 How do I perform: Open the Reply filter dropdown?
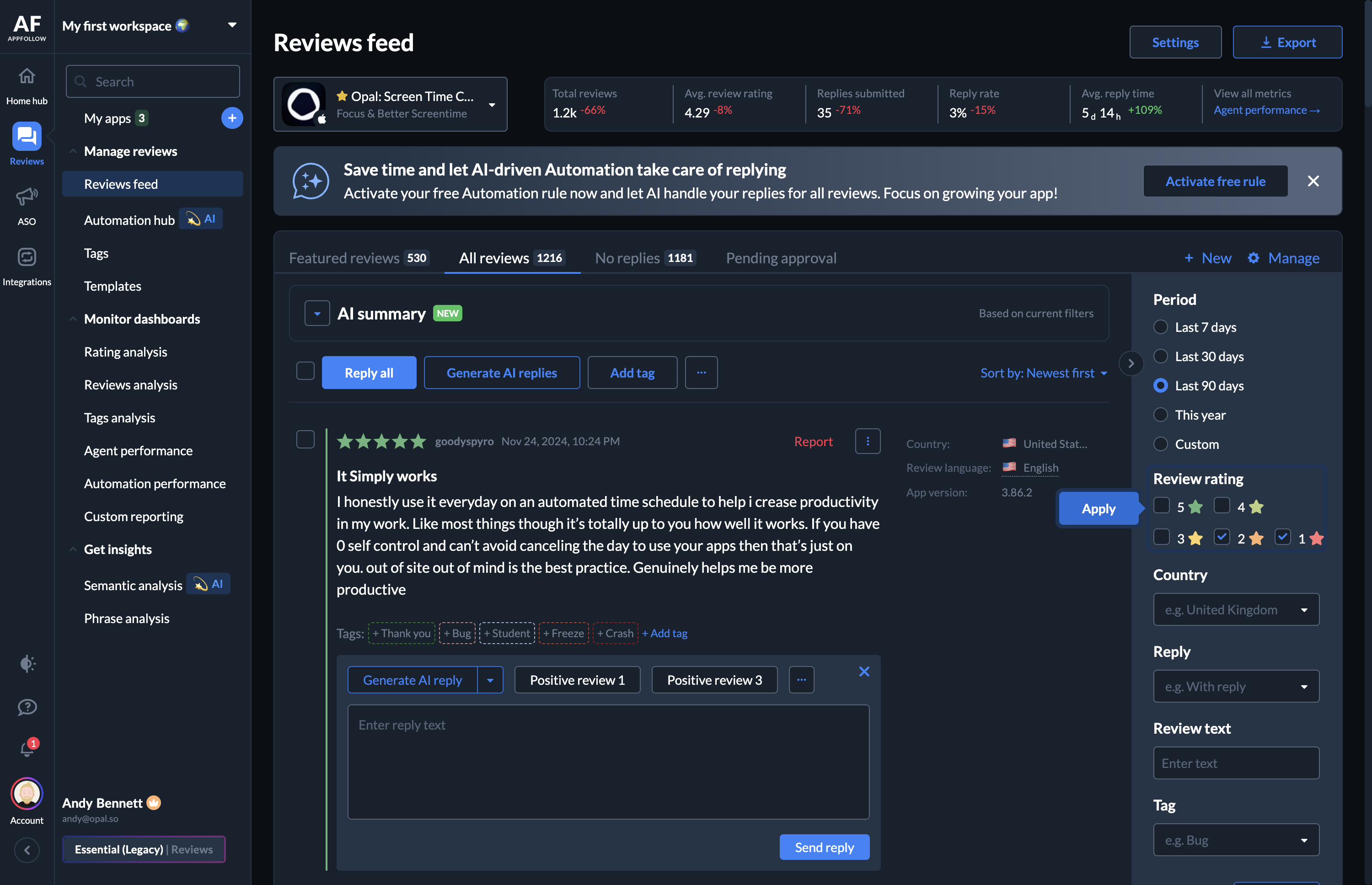[1236, 686]
